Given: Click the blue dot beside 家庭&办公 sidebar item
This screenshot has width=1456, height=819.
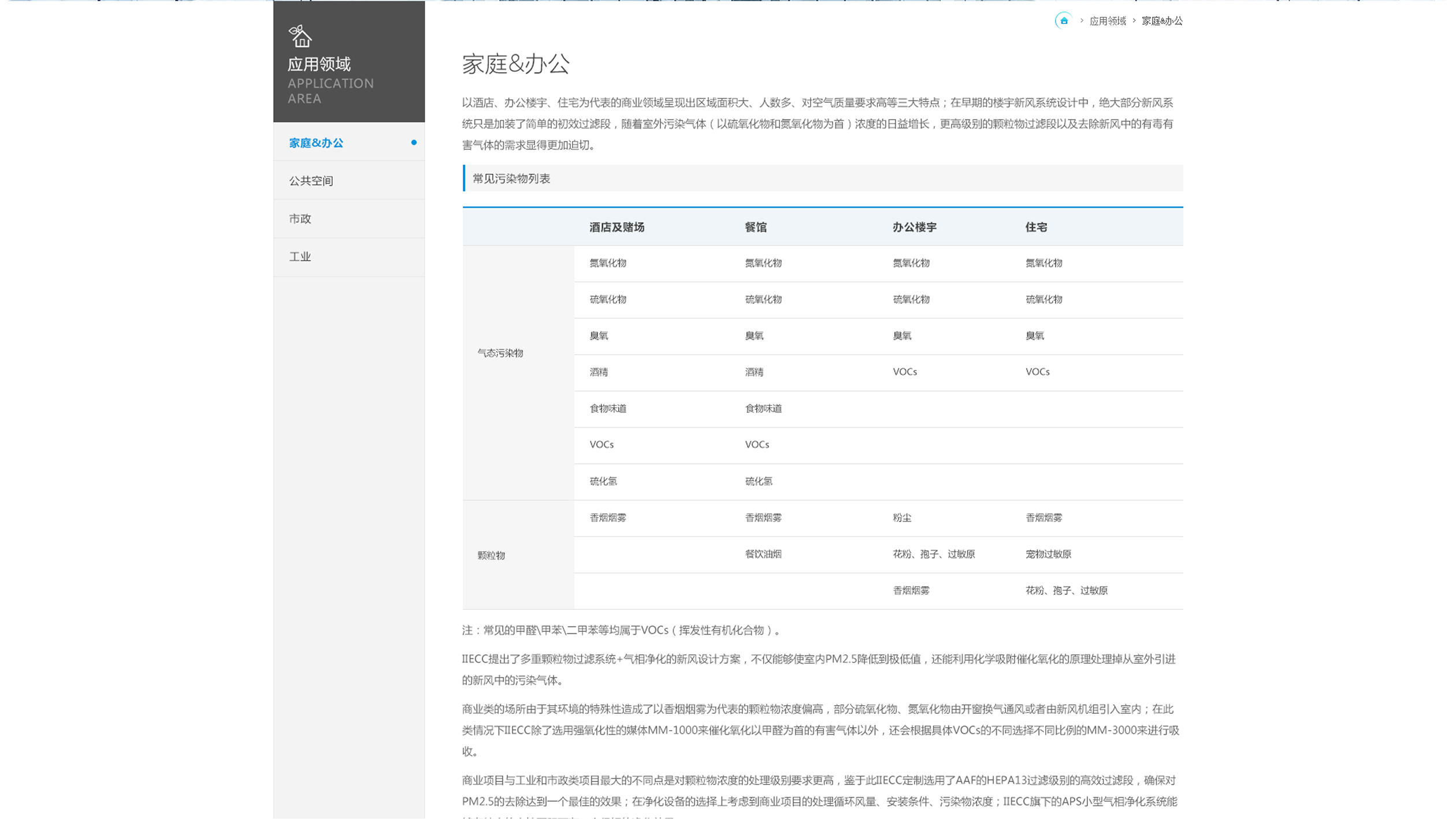Looking at the screenshot, I should [x=414, y=143].
